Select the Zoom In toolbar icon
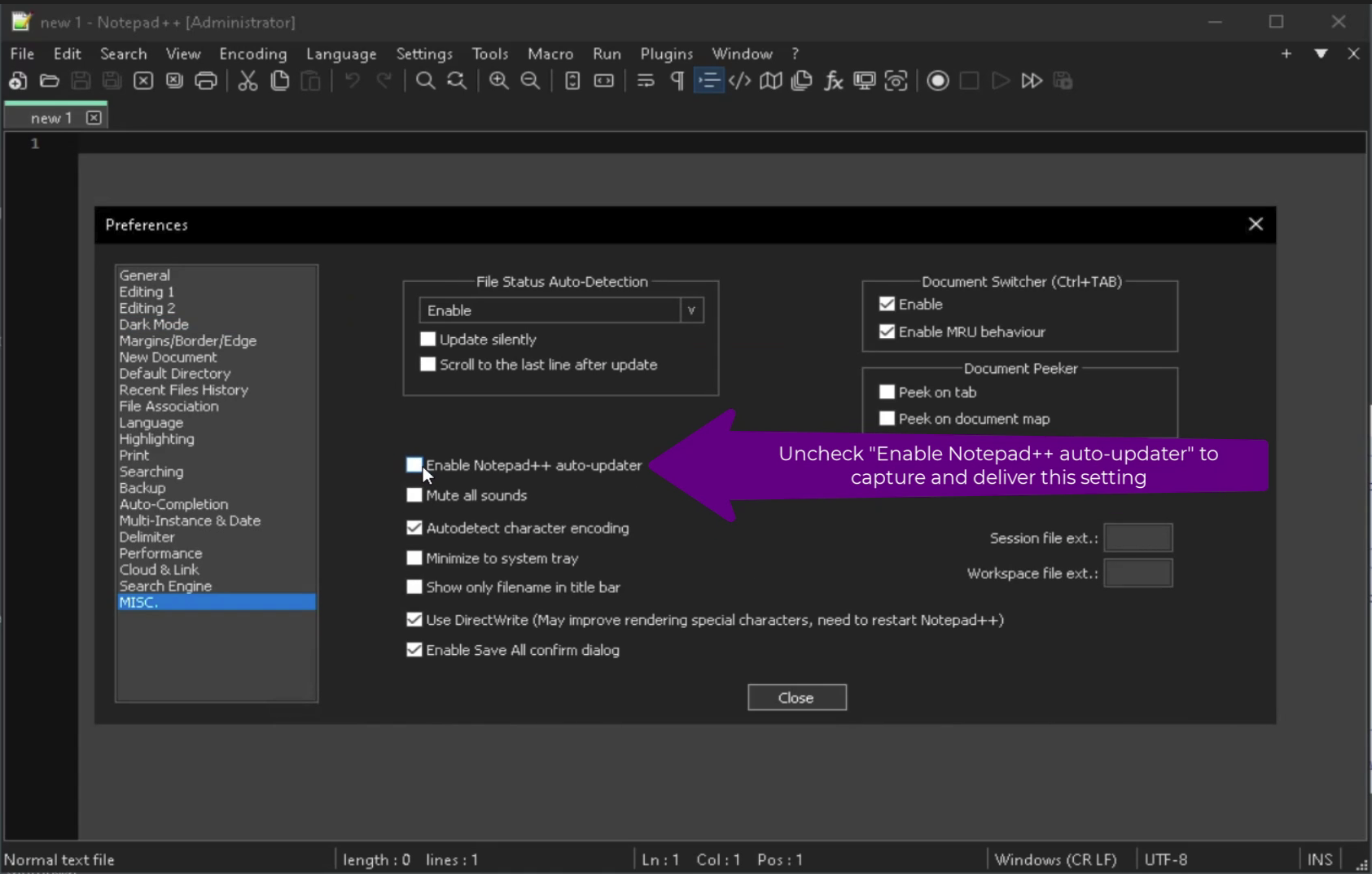The height and width of the screenshot is (874, 1372). [498, 81]
